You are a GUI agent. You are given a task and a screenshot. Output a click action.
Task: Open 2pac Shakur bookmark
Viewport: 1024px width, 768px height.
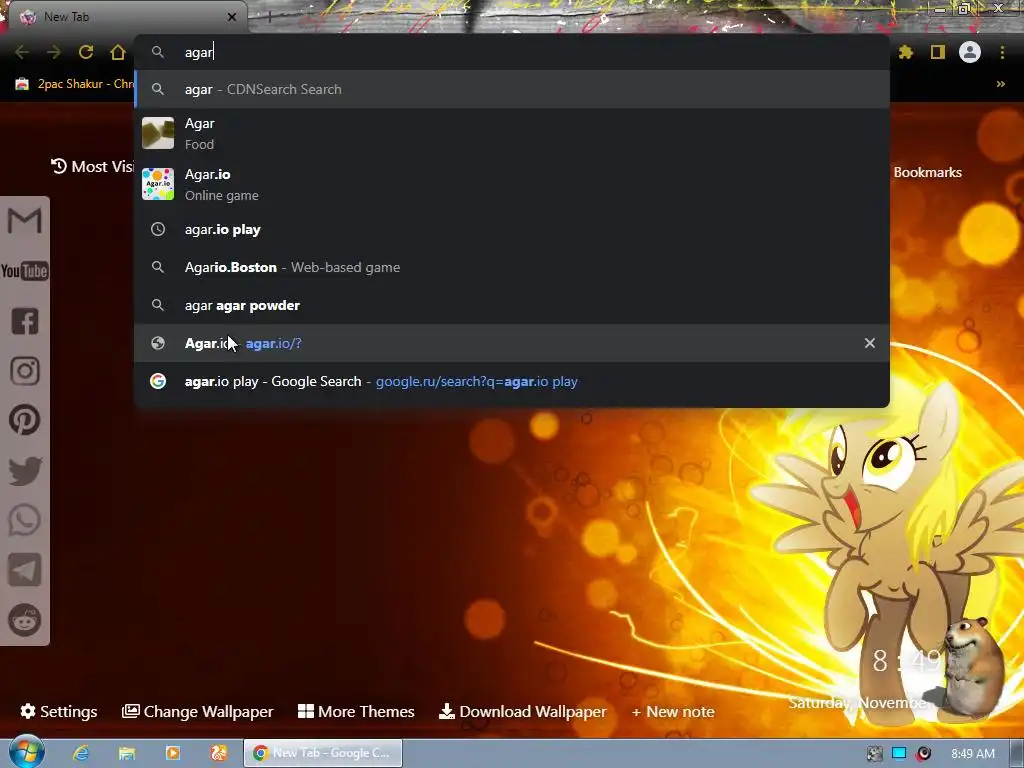pyautogui.click(x=74, y=84)
